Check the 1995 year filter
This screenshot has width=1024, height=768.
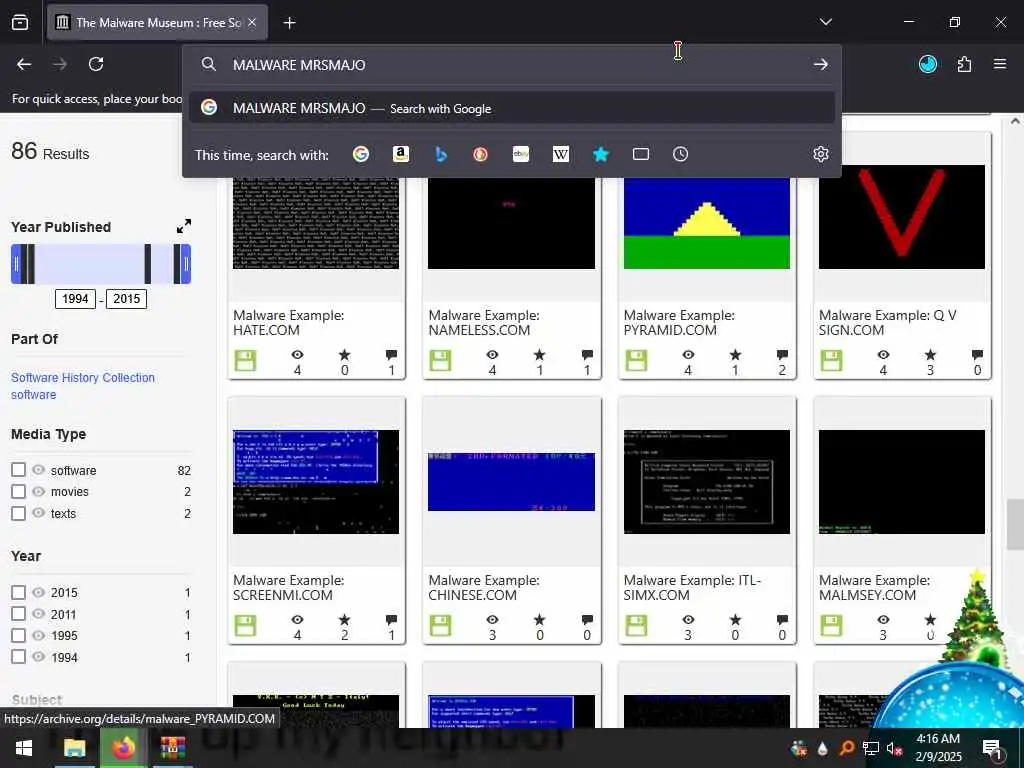pyautogui.click(x=18, y=635)
